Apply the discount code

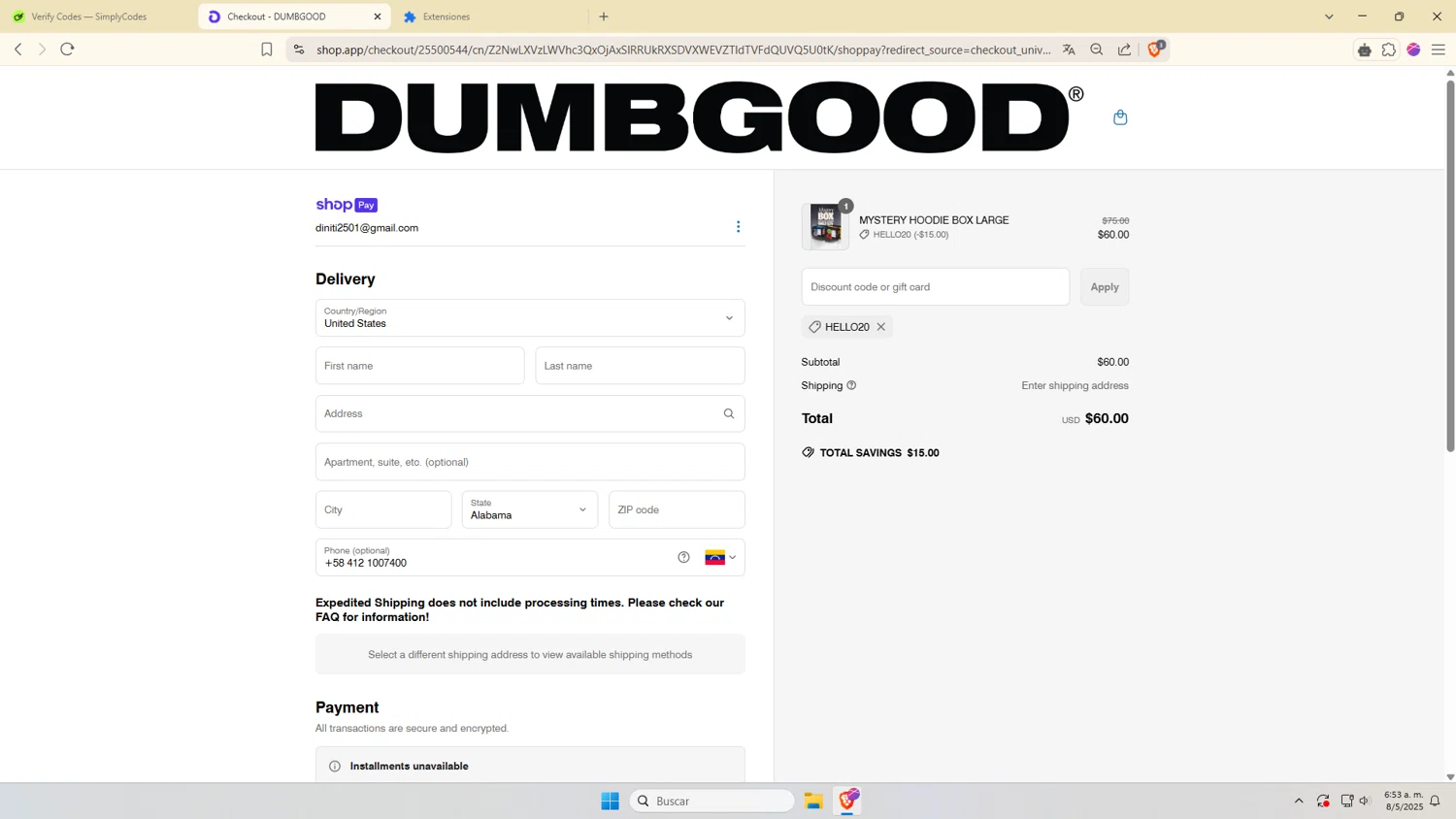1105,287
